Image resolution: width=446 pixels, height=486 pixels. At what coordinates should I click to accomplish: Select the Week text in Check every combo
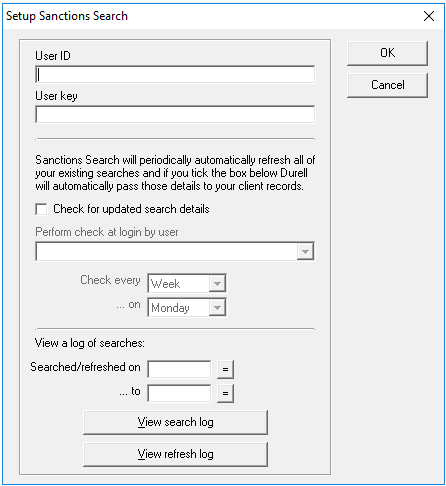(x=166, y=284)
